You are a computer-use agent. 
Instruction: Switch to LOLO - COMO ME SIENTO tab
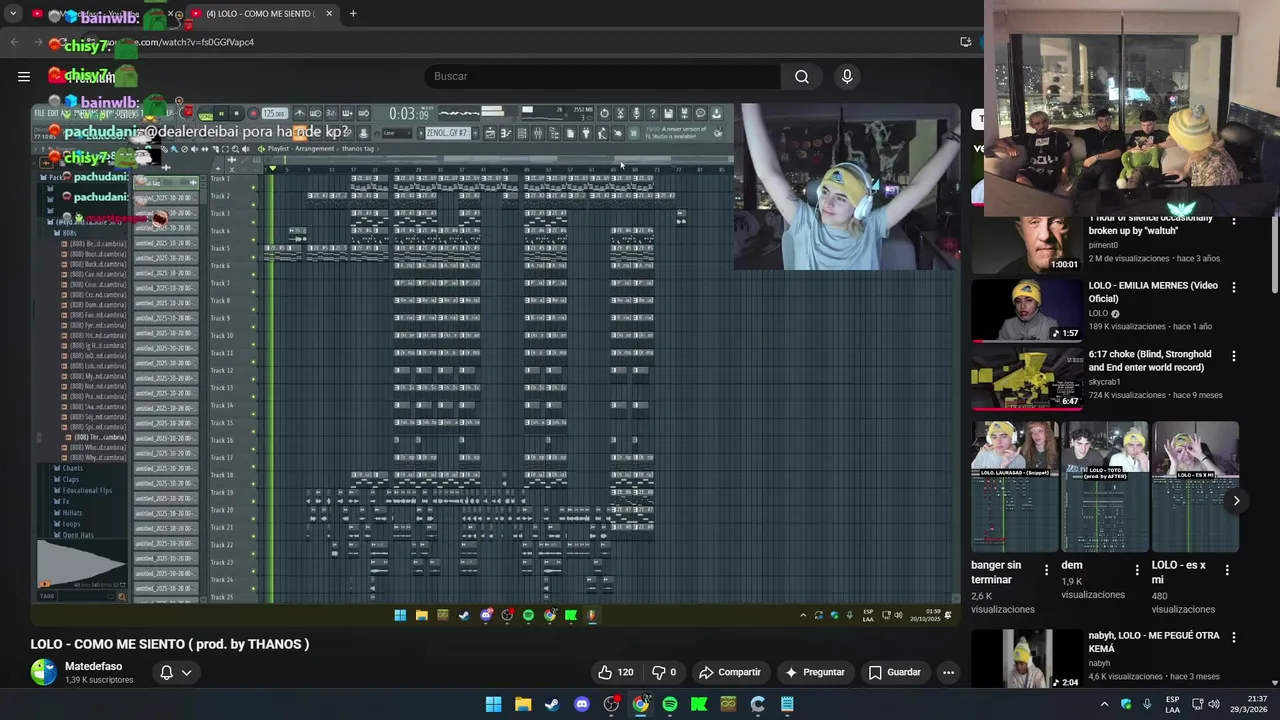(262, 14)
